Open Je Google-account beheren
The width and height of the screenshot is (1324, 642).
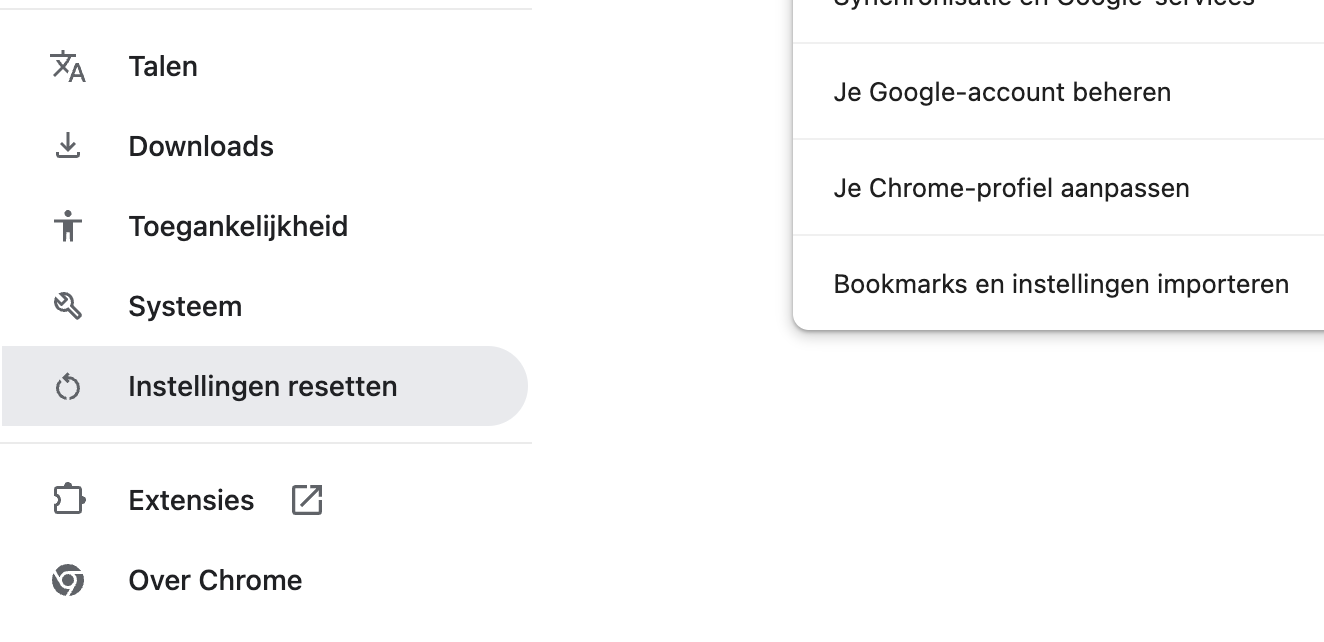[1002, 91]
